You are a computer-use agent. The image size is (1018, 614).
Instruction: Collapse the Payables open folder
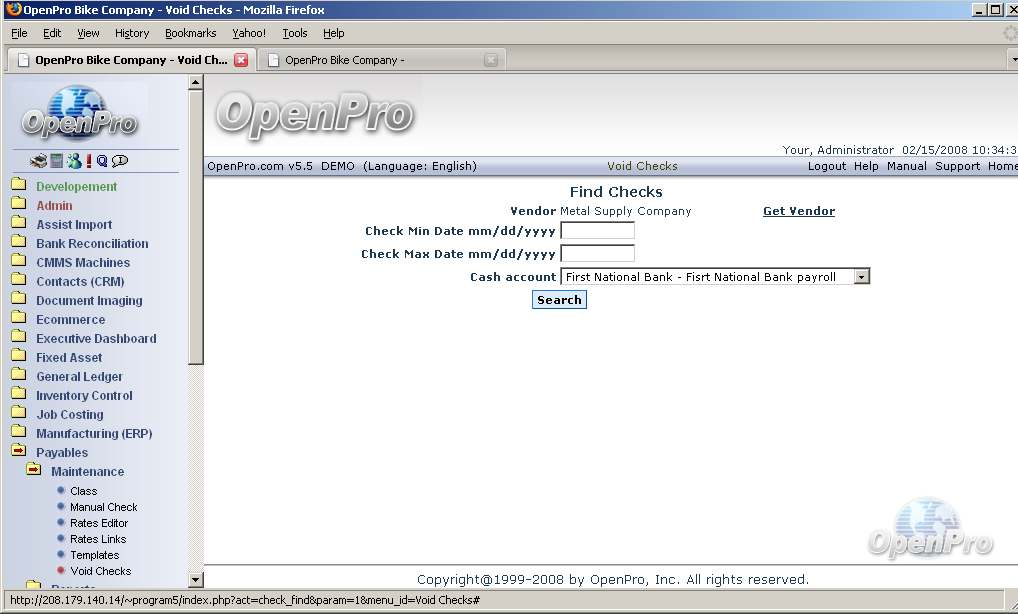tap(19, 450)
